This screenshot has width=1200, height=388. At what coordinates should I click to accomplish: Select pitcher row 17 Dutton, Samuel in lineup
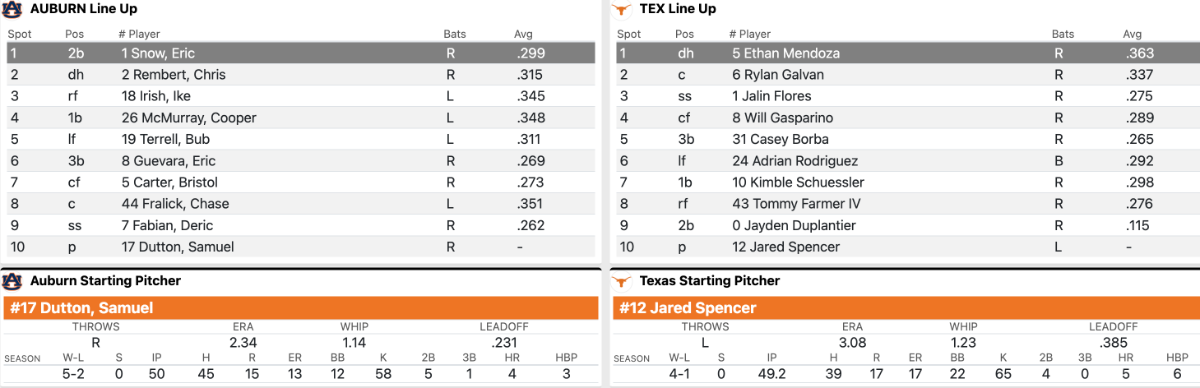point(300,247)
